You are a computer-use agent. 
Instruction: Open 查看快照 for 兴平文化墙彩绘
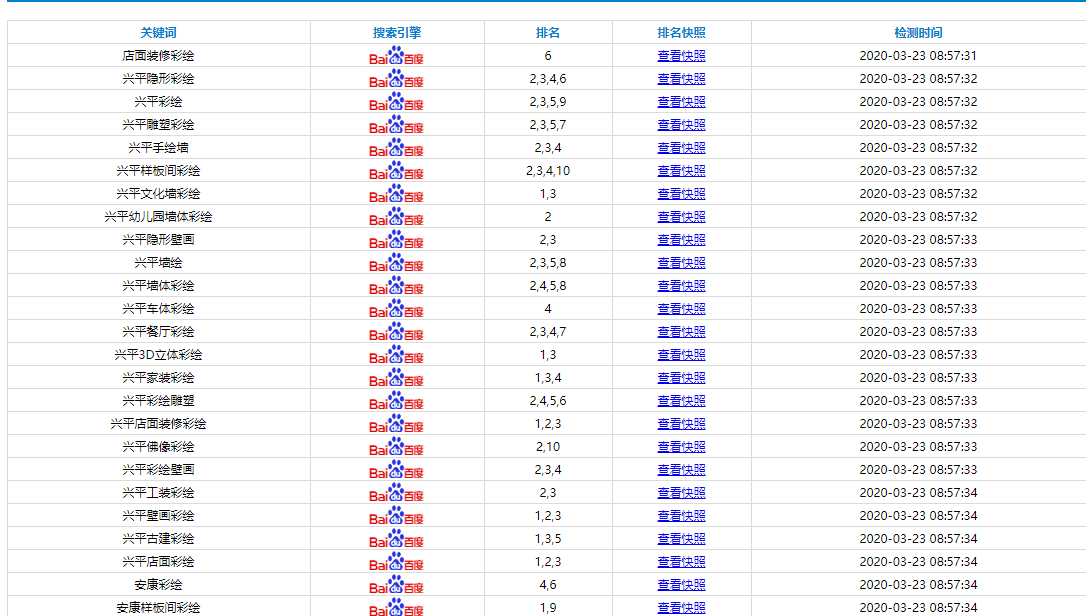pyautogui.click(x=682, y=193)
